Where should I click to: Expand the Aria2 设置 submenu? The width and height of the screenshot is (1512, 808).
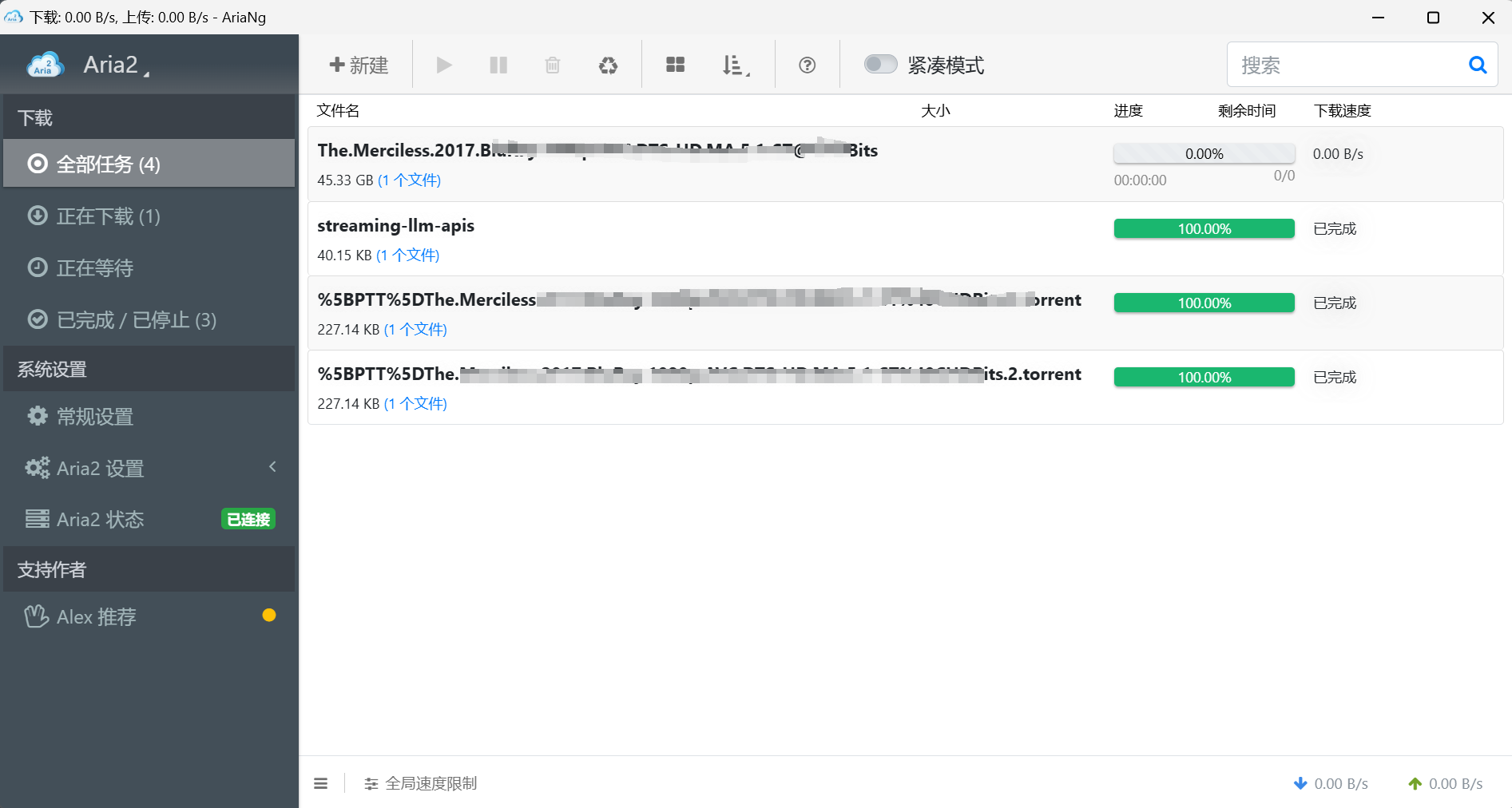pos(149,468)
